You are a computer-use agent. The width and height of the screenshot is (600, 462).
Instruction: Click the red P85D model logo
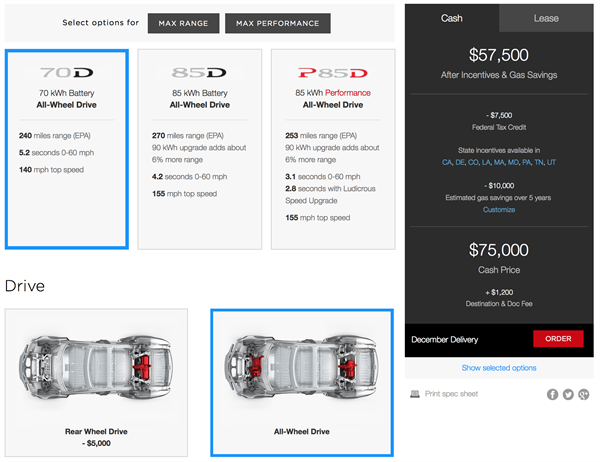coord(333,73)
